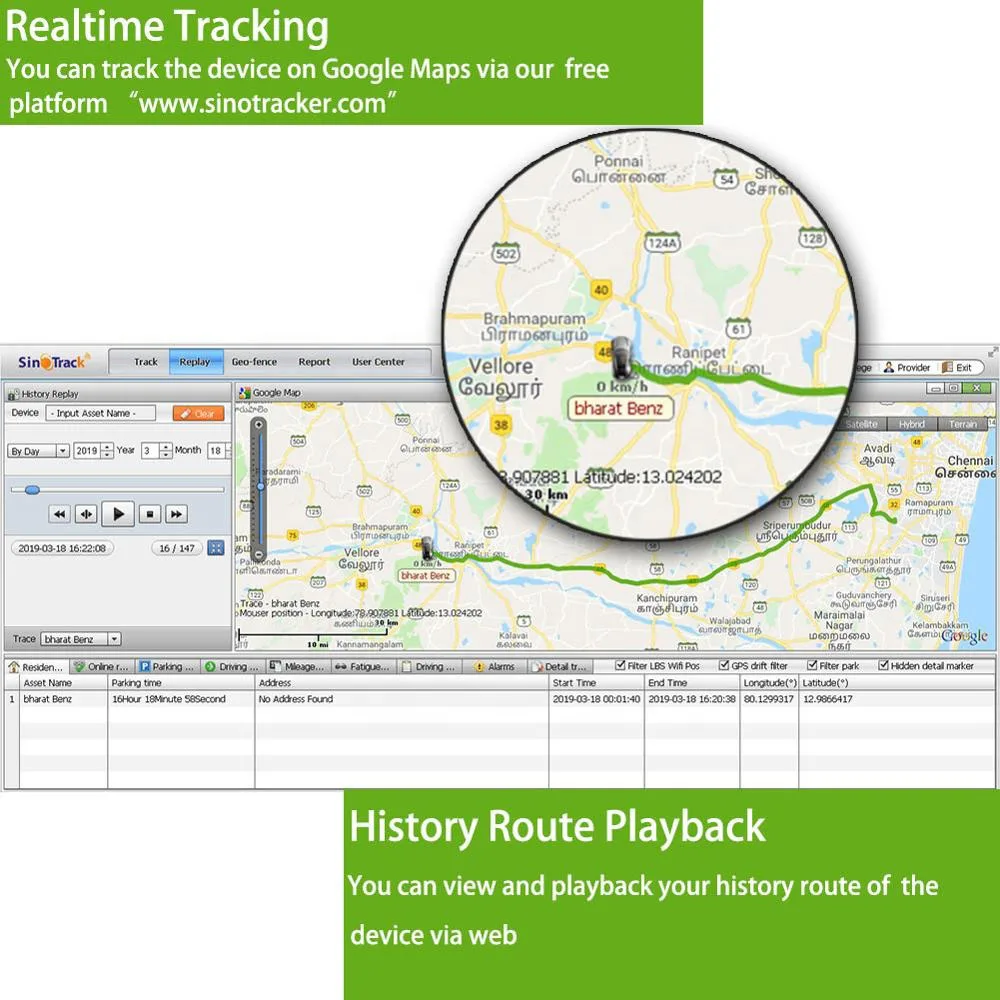Click the play button in History Replay
The width and height of the screenshot is (1000, 1000).
pyautogui.click(x=118, y=514)
